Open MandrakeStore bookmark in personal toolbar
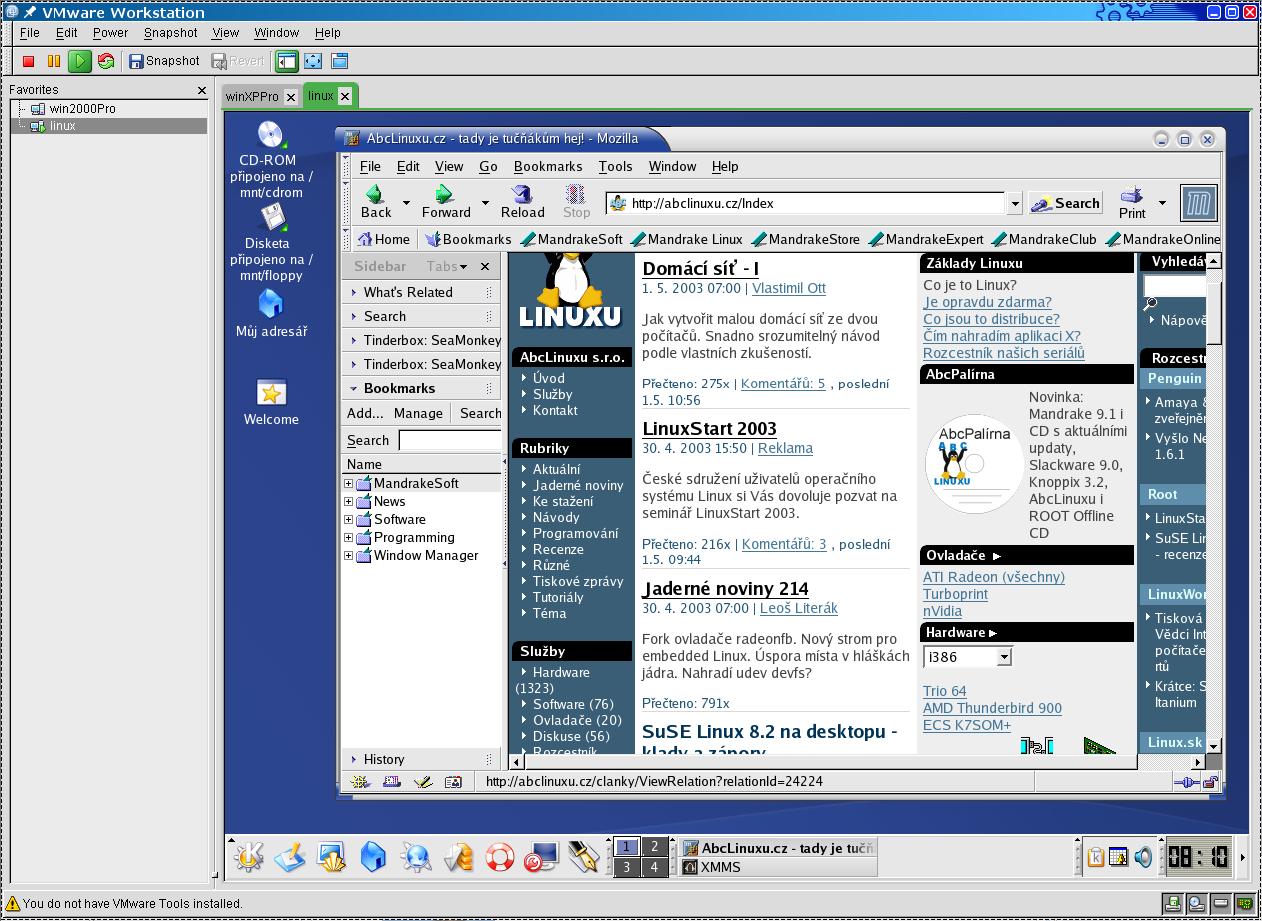 click(x=805, y=239)
